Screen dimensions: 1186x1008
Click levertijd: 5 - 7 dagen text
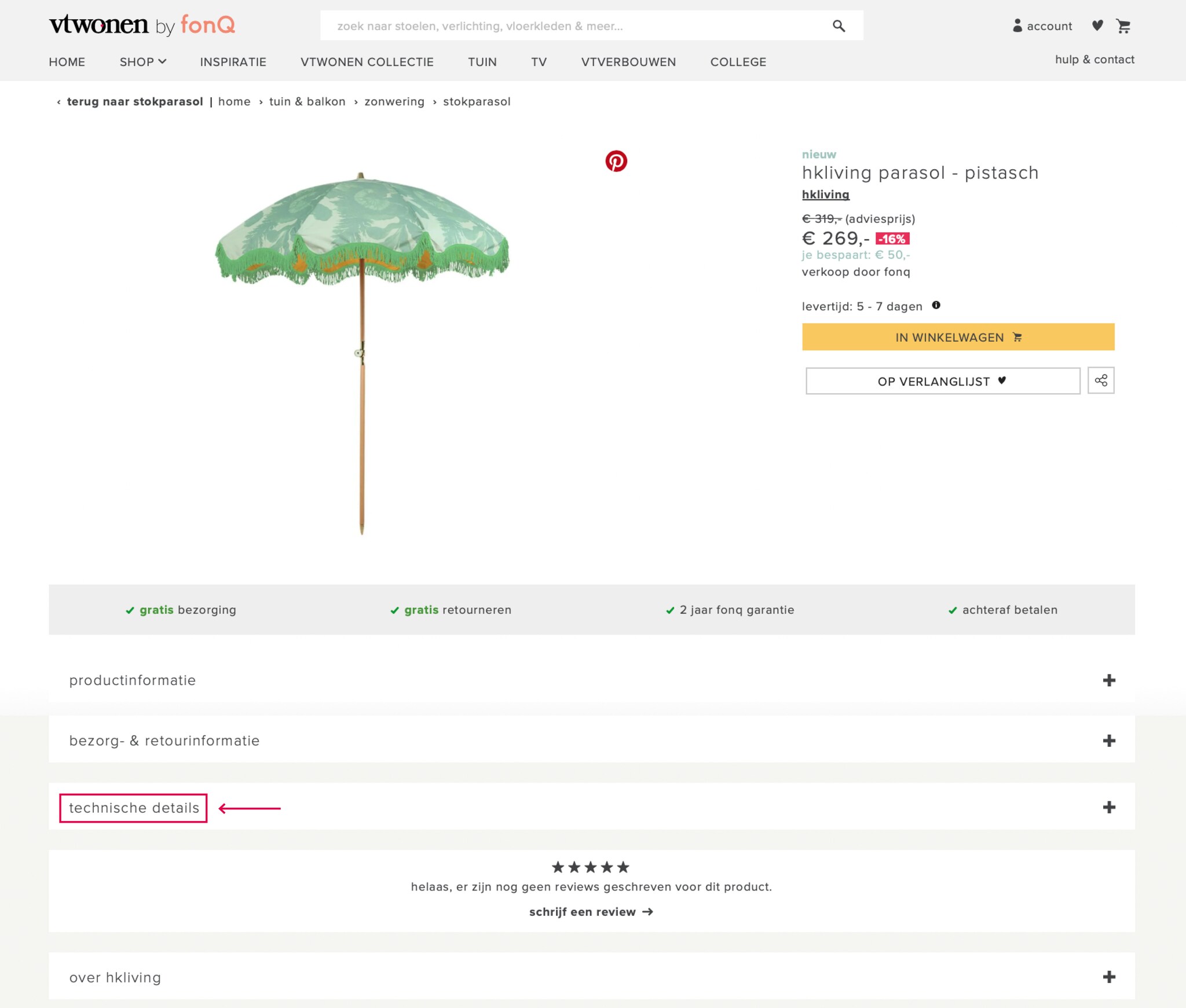pos(862,306)
